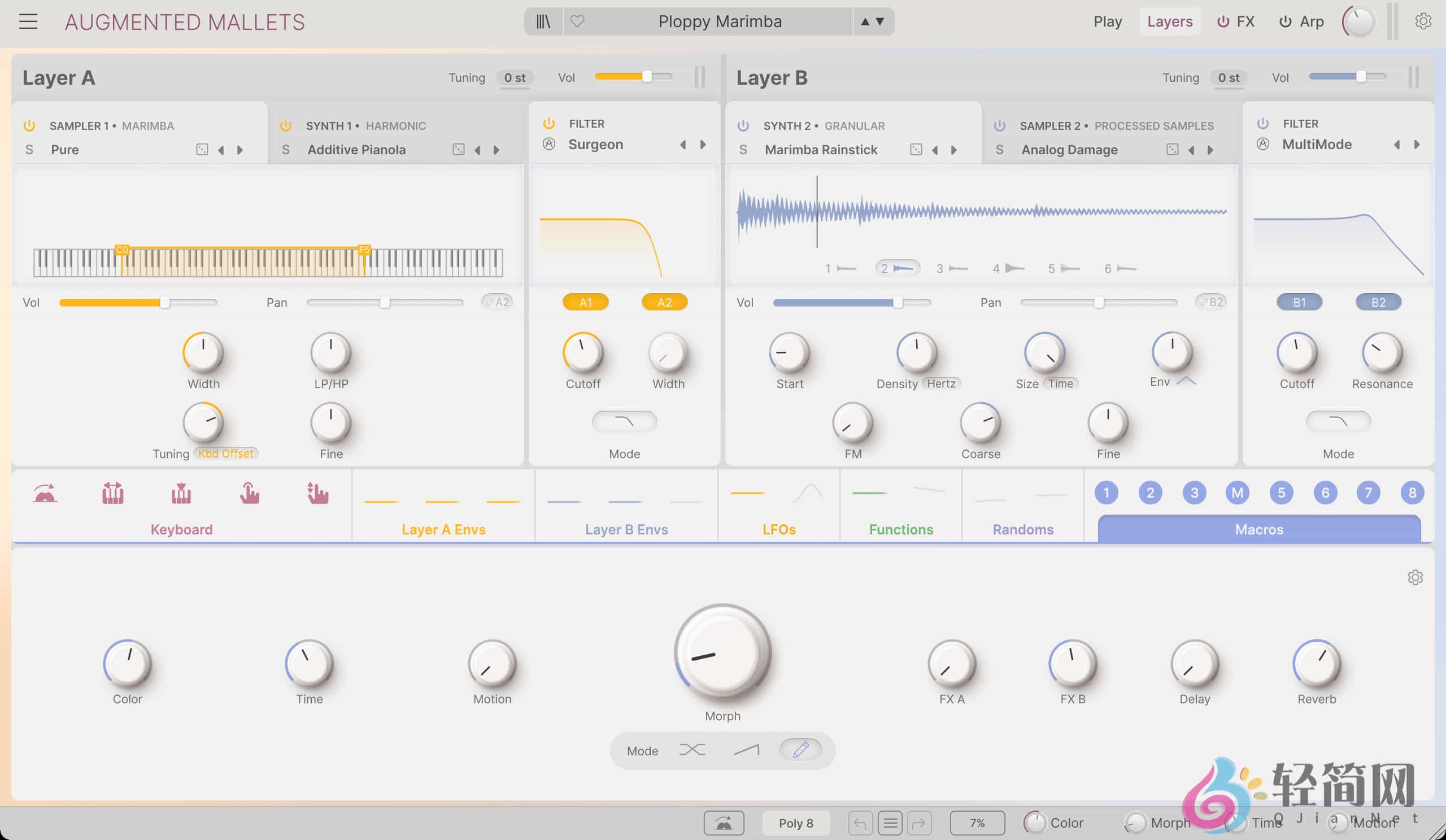Click the dice icon next to Pure preset
The height and width of the screenshot is (840, 1446).
(x=202, y=149)
